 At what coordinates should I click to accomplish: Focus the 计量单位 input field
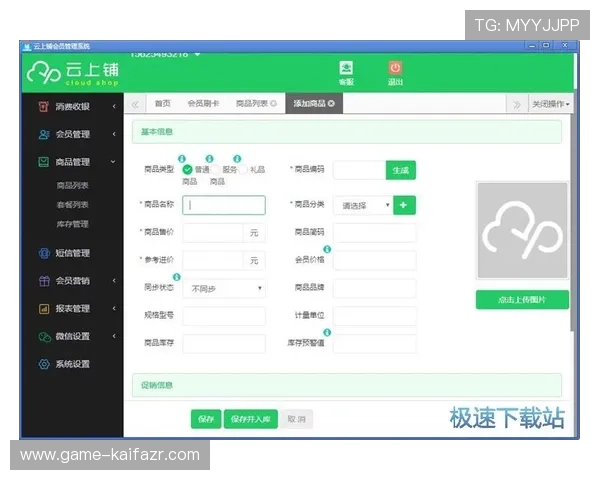375,316
